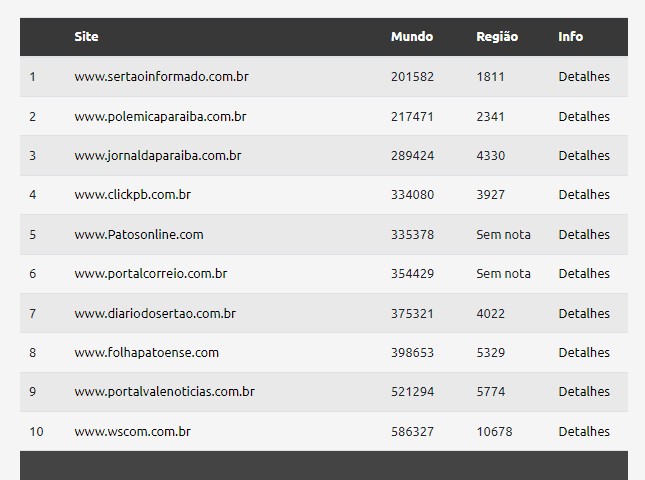Click the Mundo column header
This screenshot has width=645, height=480.
[x=412, y=37]
